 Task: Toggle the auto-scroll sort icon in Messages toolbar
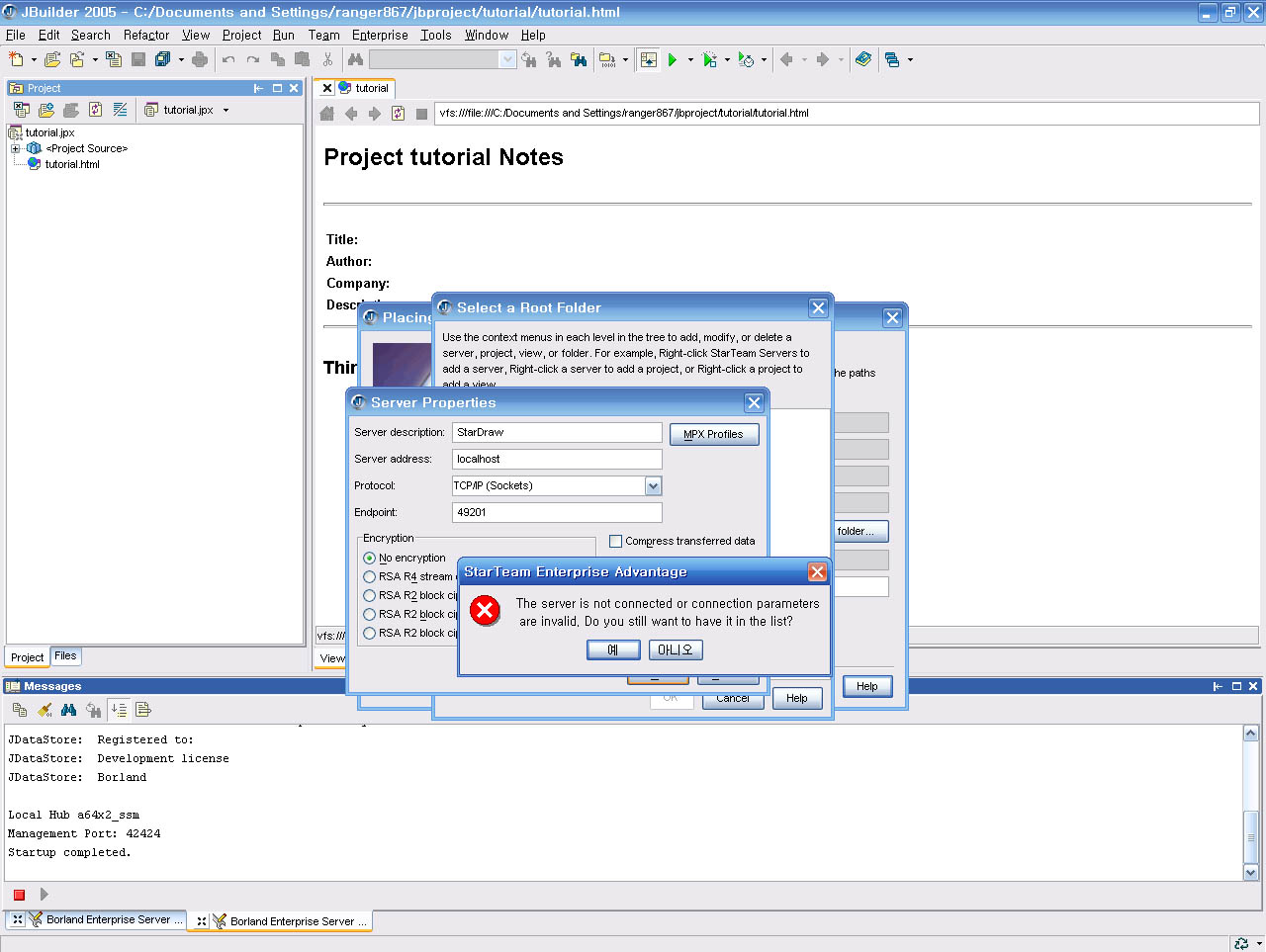pyautogui.click(x=119, y=709)
